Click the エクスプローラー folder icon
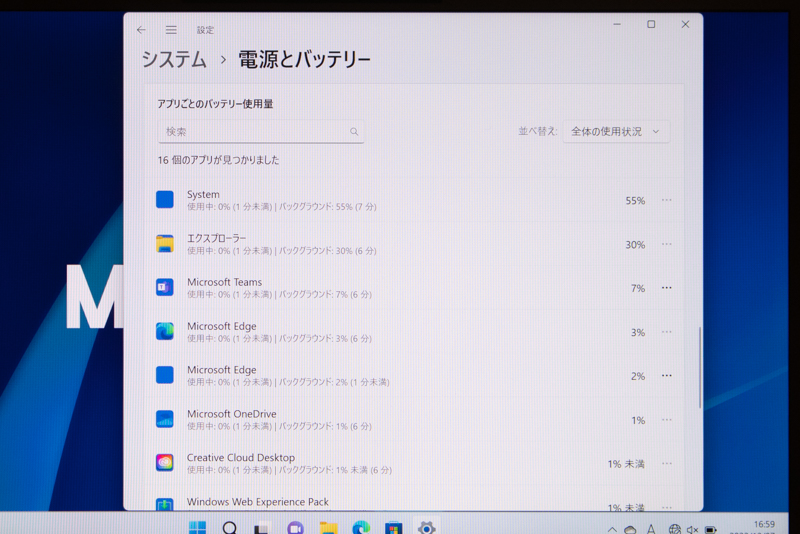This screenshot has height=534, width=800. coord(165,244)
